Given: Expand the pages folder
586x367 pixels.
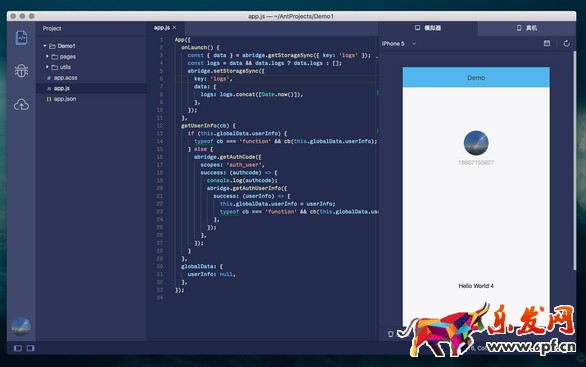Looking at the screenshot, I should [x=47, y=56].
